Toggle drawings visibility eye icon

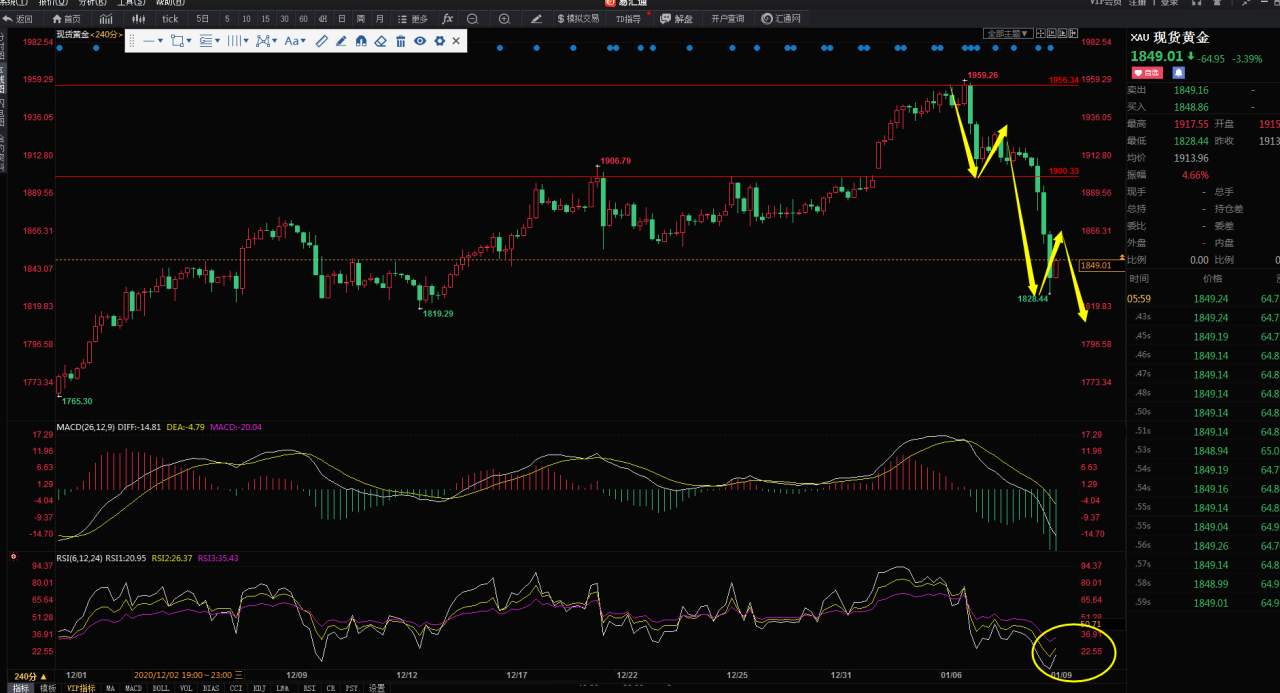(420, 41)
